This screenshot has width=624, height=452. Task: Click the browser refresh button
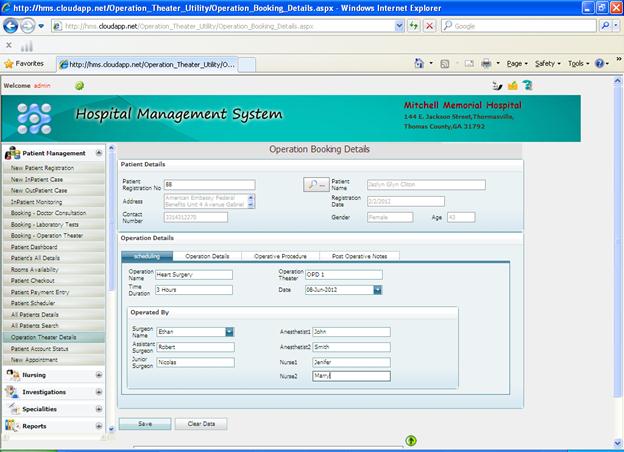tap(414, 25)
